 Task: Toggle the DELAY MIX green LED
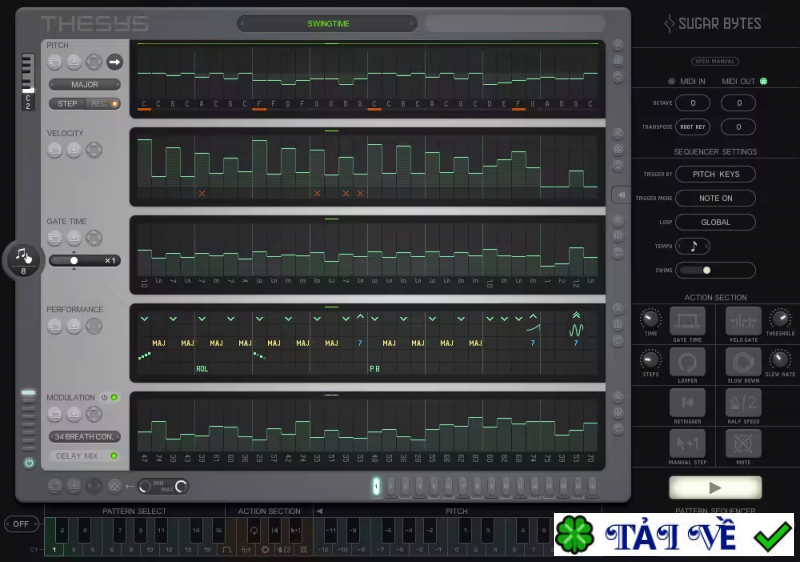114,456
